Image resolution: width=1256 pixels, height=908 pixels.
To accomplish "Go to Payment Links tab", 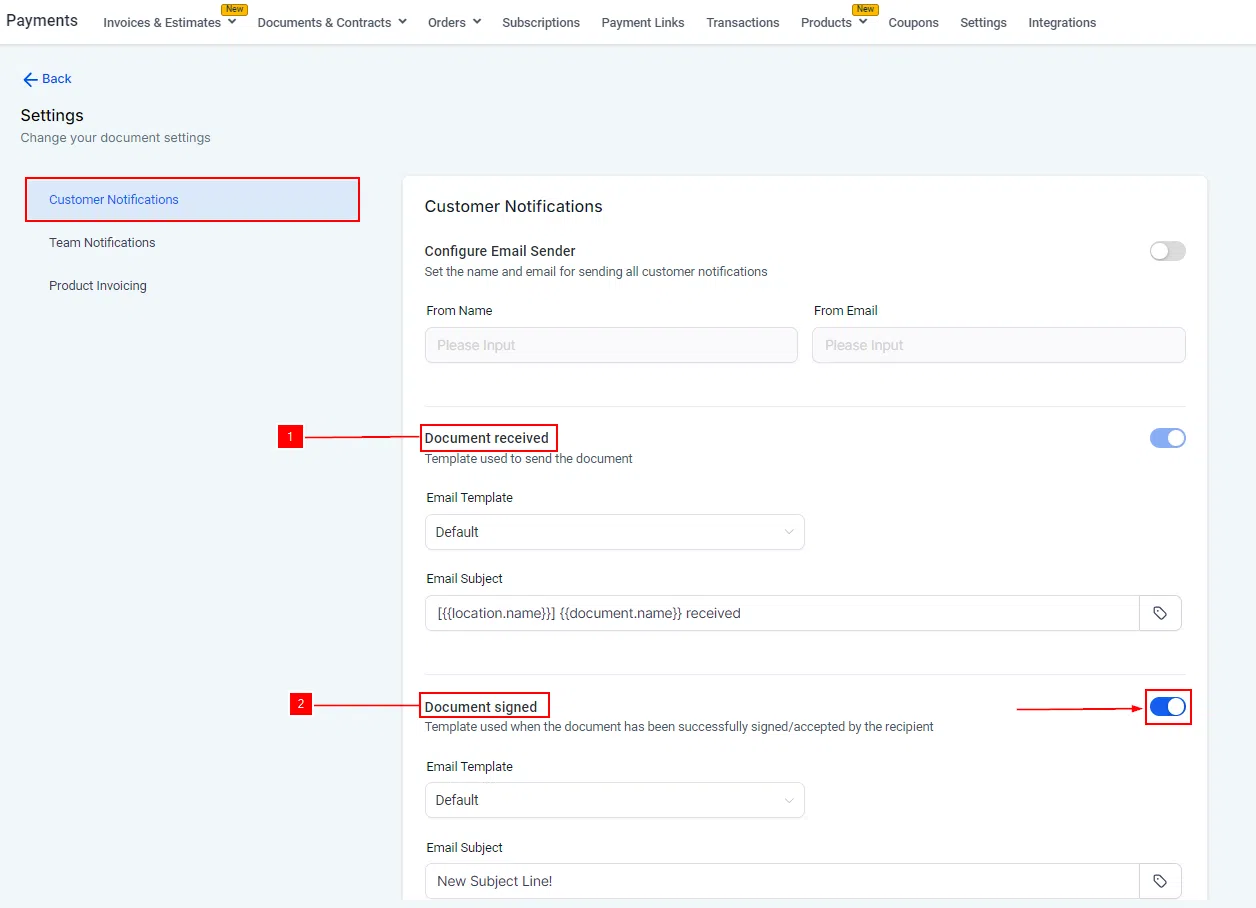I will pyautogui.click(x=643, y=22).
